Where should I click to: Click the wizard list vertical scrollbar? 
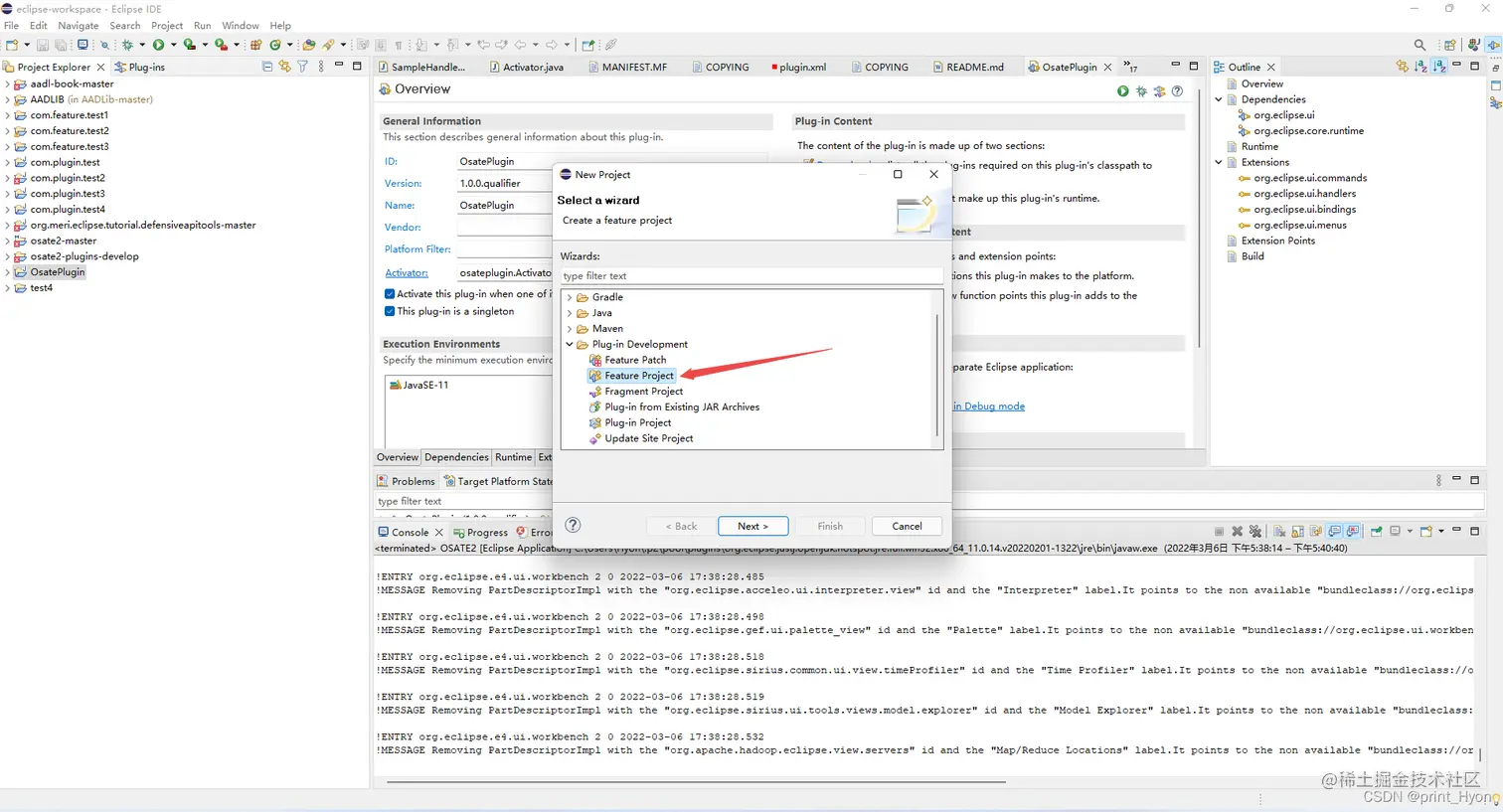[x=936, y=375]
